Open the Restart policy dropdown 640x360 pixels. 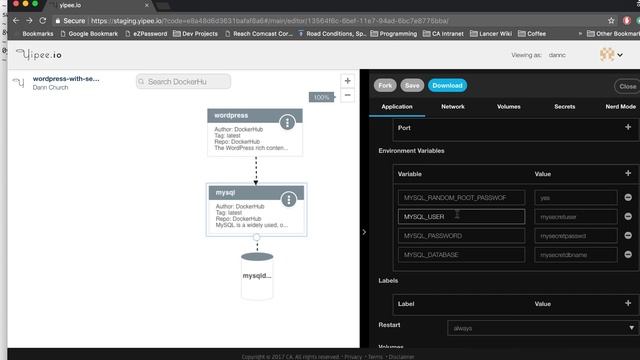pos(543,328)
